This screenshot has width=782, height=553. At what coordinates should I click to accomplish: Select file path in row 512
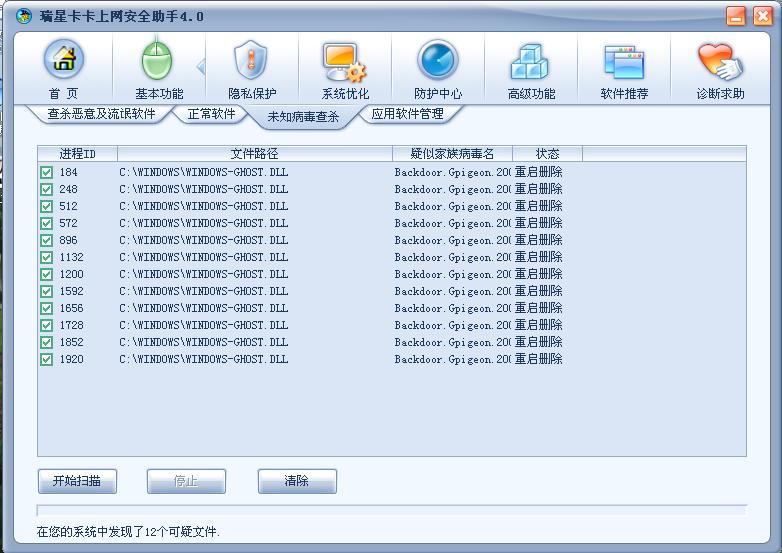click(203, 206)
